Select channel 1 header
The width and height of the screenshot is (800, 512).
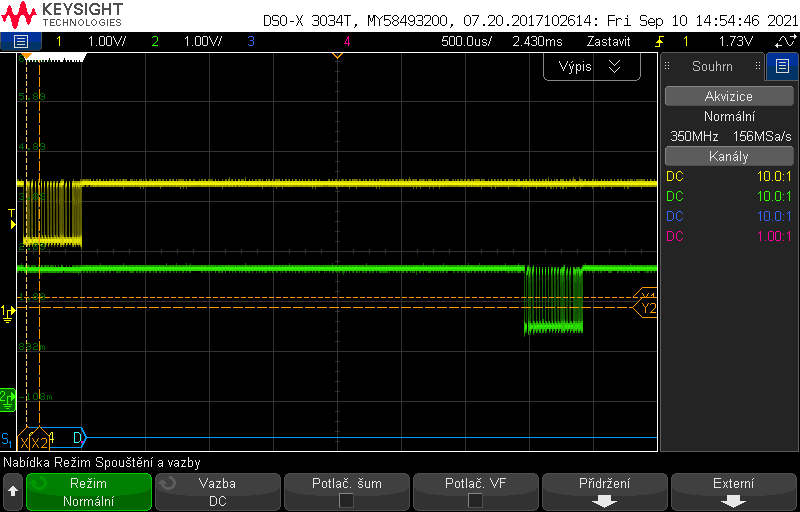(58, 41)
